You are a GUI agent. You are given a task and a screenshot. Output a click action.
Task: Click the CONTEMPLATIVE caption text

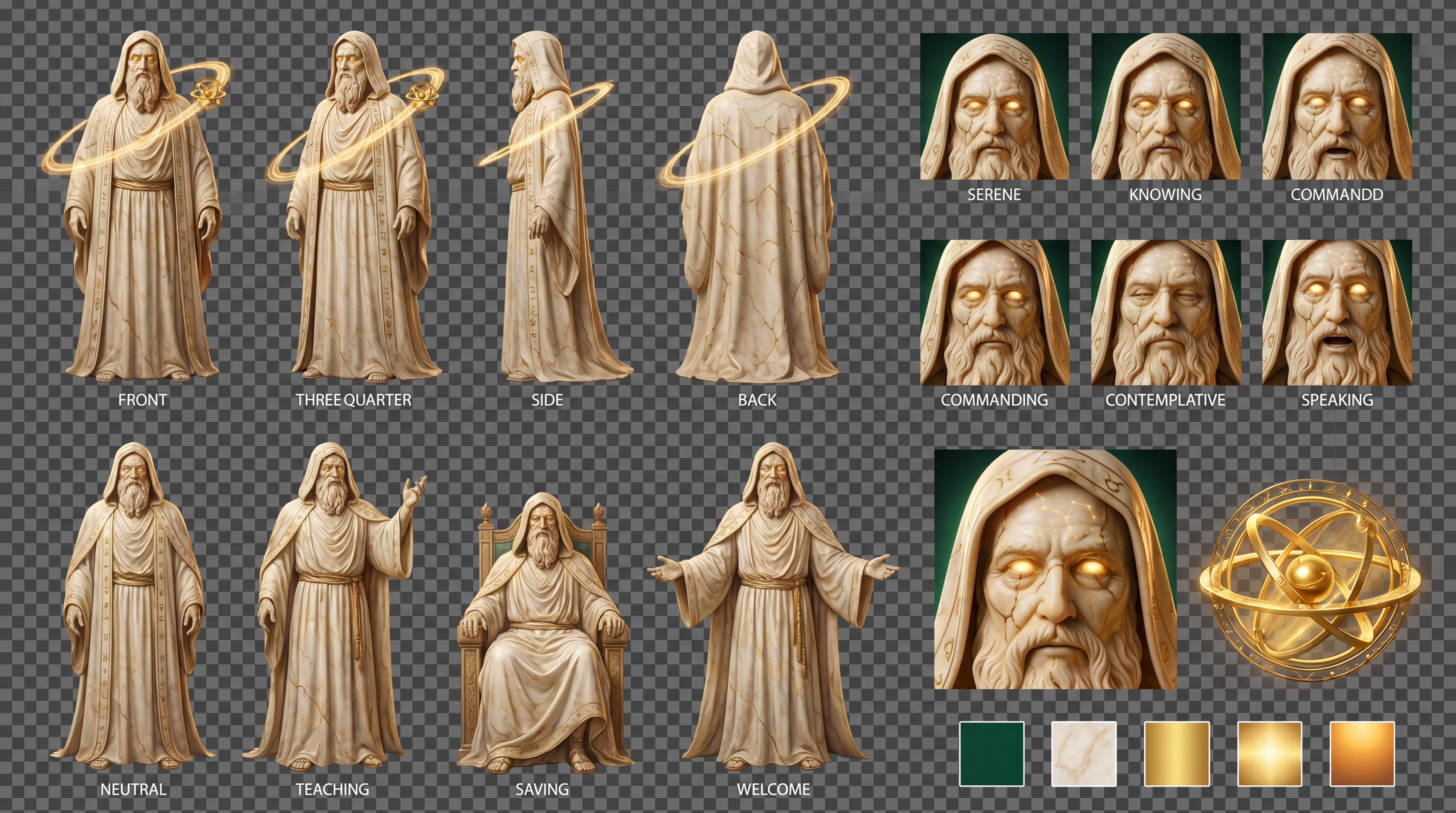pyautogui.click(x=1166, y=400)
